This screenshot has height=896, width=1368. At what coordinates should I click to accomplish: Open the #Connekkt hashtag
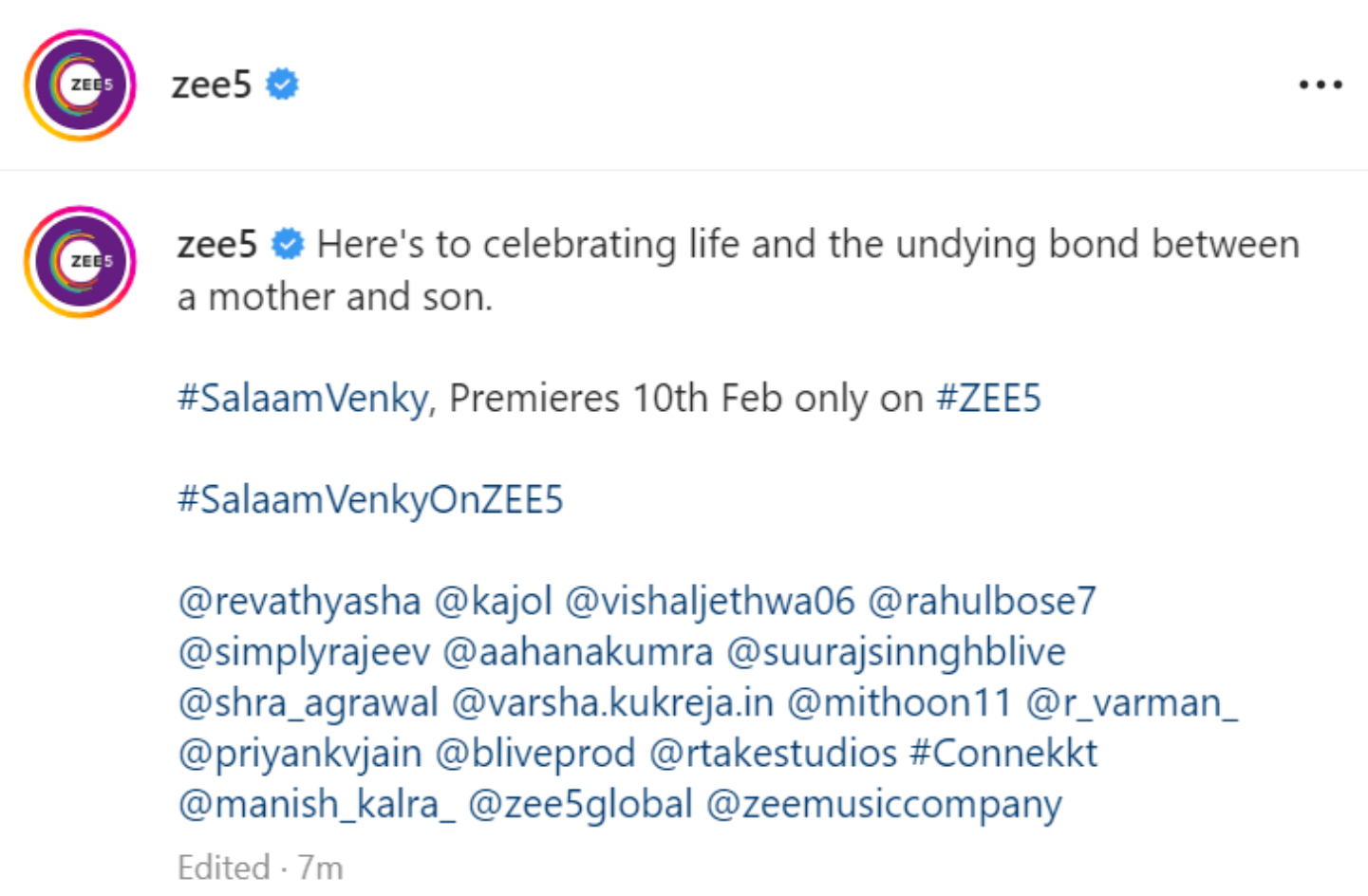(1003, 754)
